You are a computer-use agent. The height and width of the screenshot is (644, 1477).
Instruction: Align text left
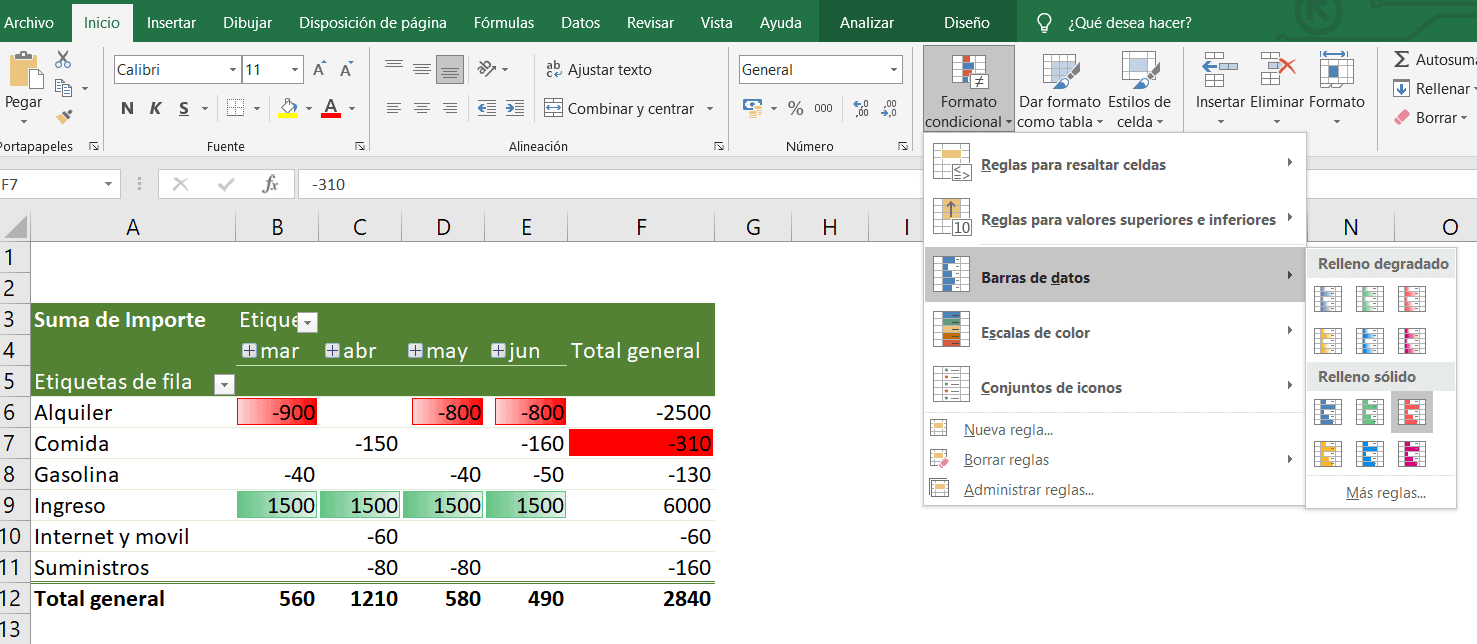point(394,108)
